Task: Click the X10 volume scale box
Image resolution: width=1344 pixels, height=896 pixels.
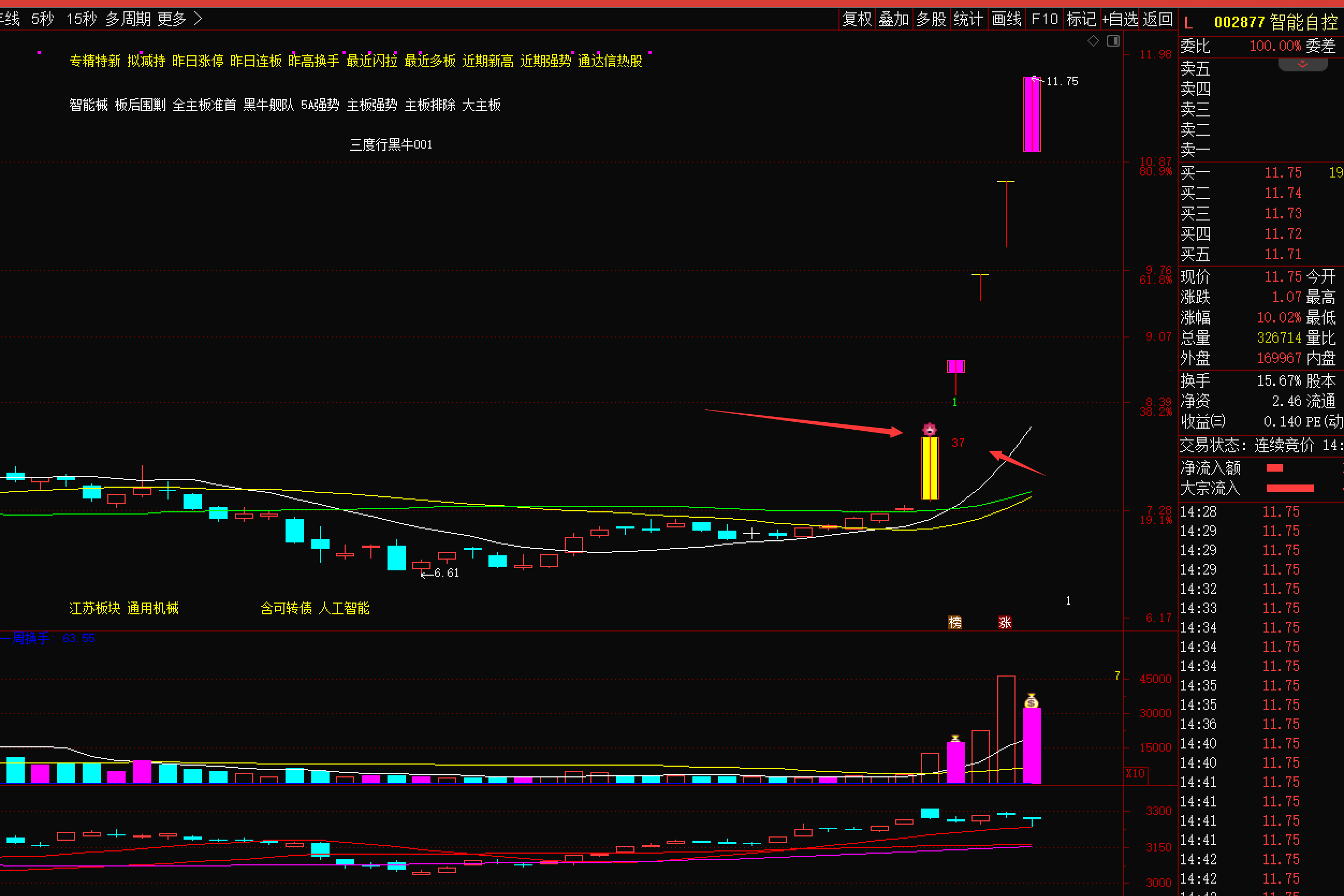Action: (x=1135, y=773)
